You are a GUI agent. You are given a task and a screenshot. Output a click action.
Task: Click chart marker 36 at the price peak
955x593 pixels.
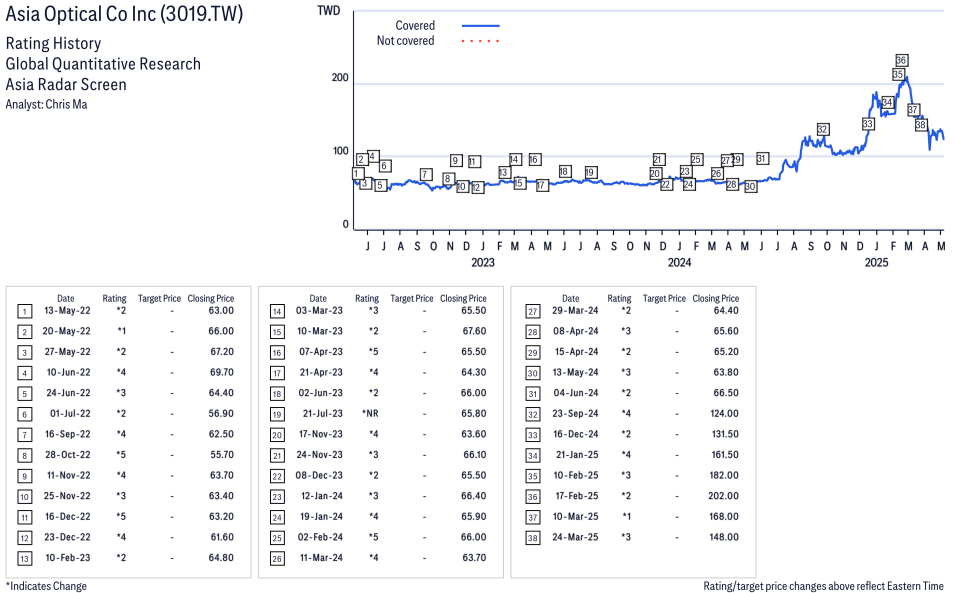coord(901,60)
